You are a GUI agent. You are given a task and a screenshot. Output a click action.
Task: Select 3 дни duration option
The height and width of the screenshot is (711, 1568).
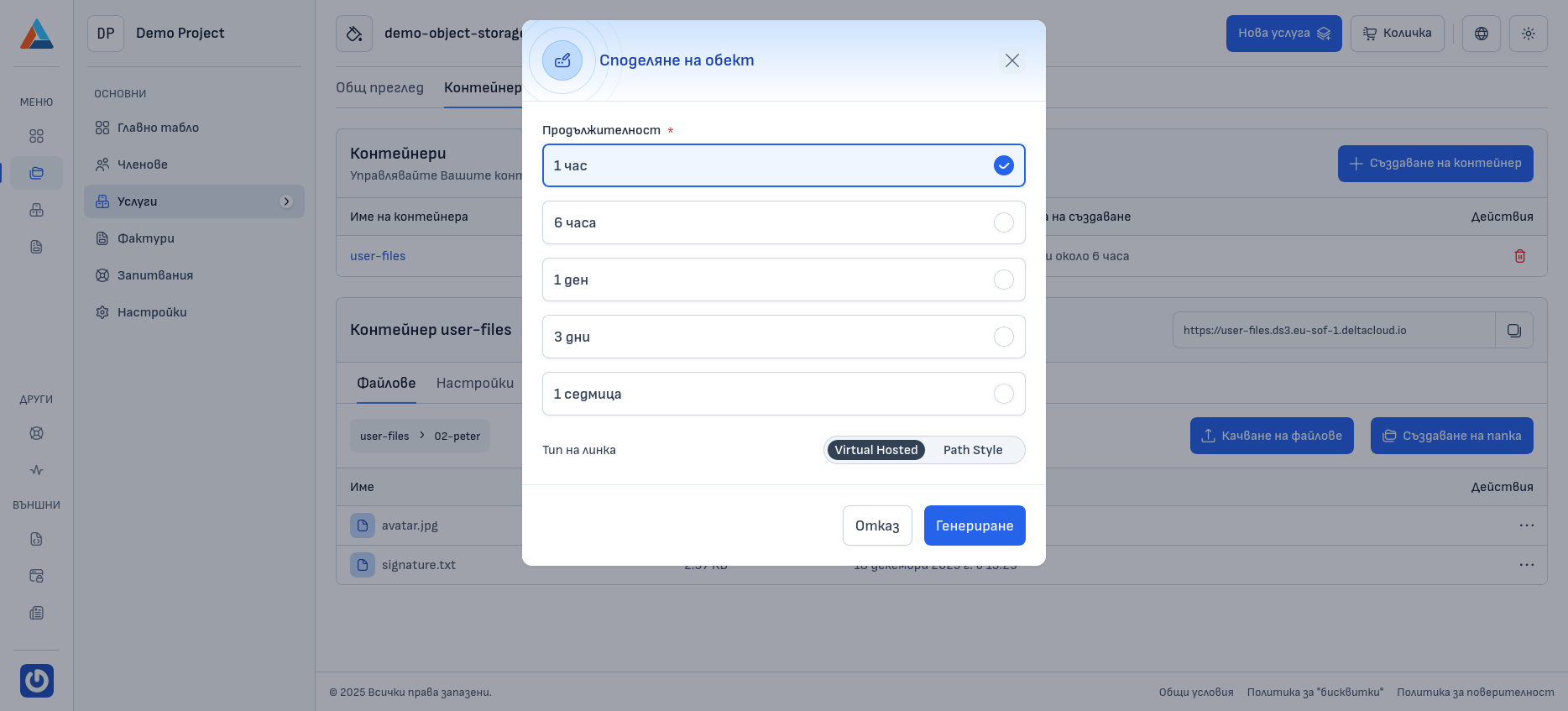[x=783, y=337]
